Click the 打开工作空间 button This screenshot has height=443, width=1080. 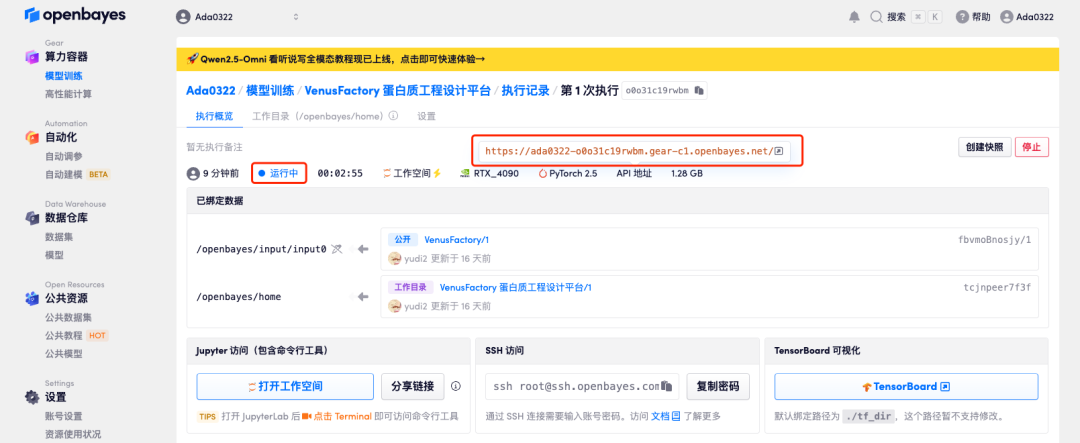point(283,386)
